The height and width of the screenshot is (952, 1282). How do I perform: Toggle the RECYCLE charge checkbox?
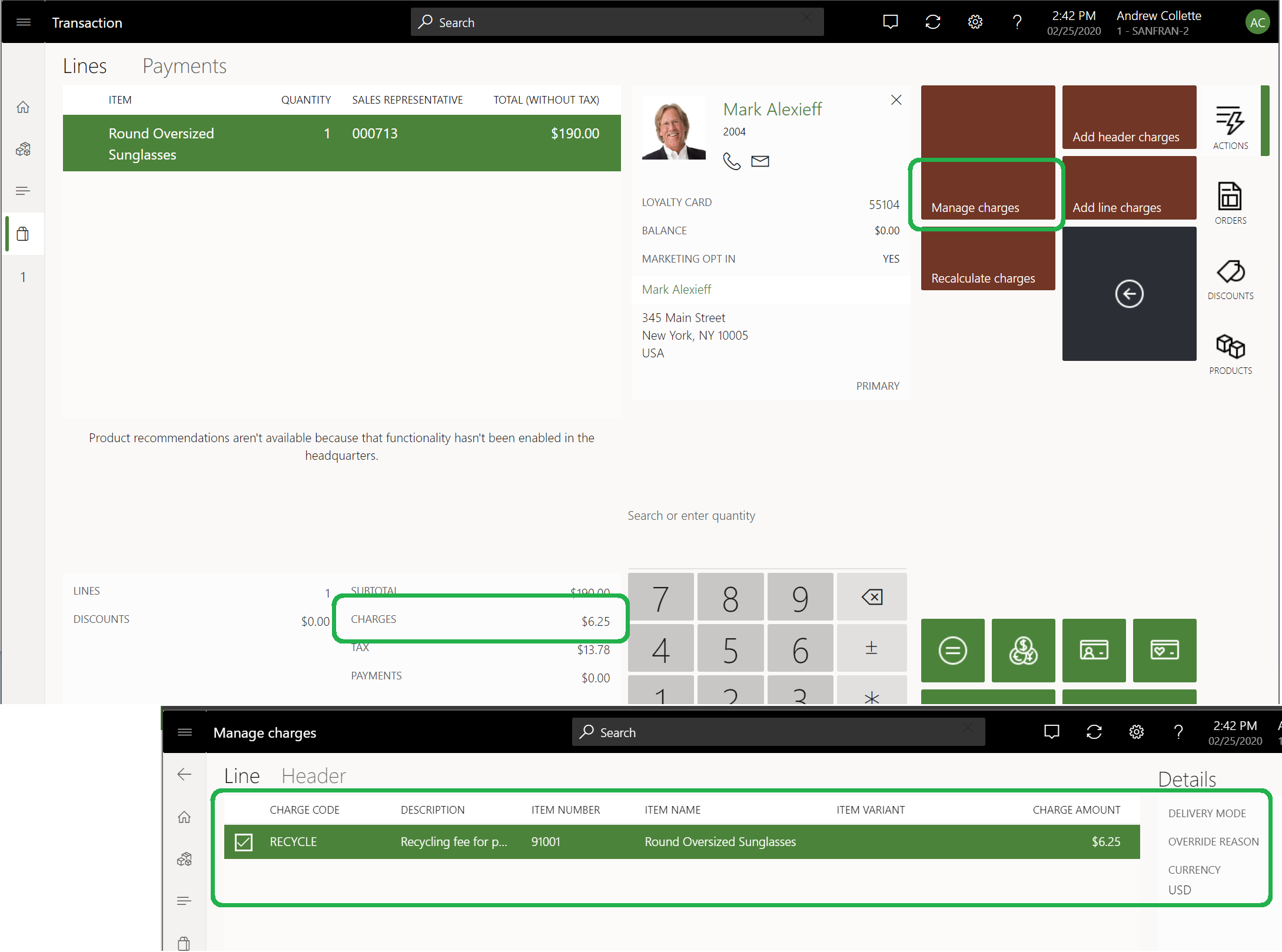coord(244,841)
